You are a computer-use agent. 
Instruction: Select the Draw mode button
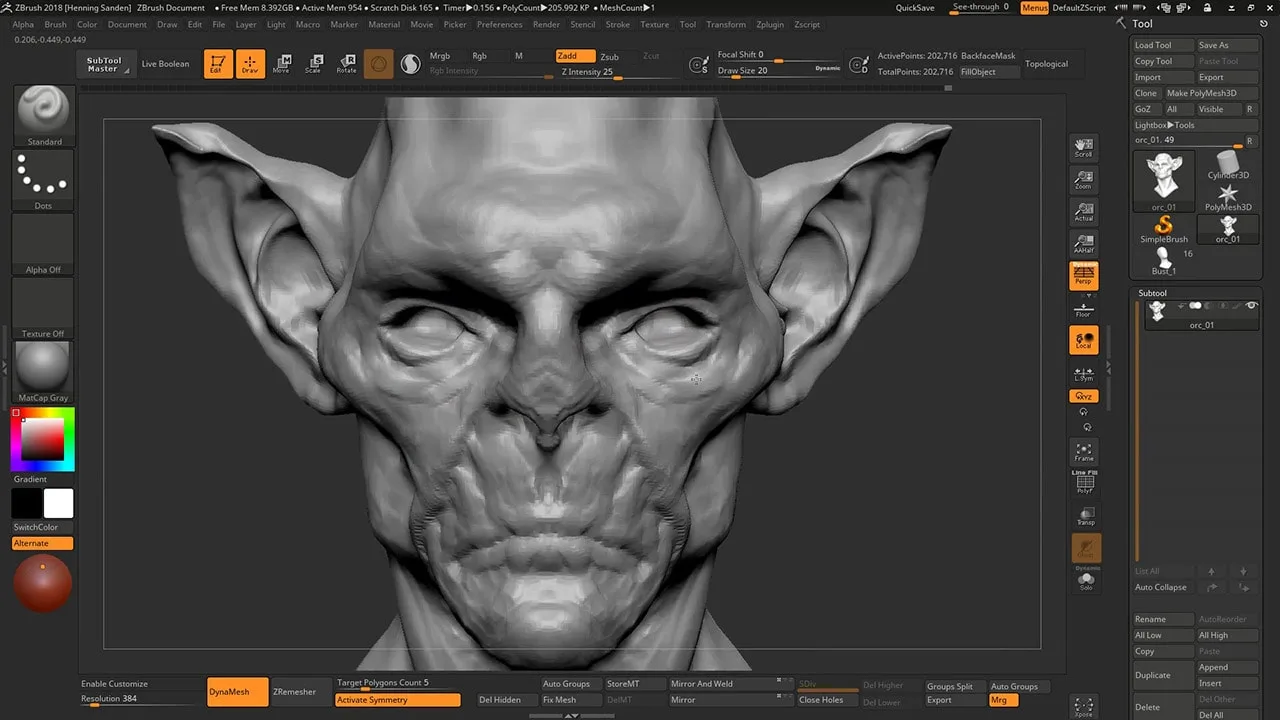click(250, 64)
